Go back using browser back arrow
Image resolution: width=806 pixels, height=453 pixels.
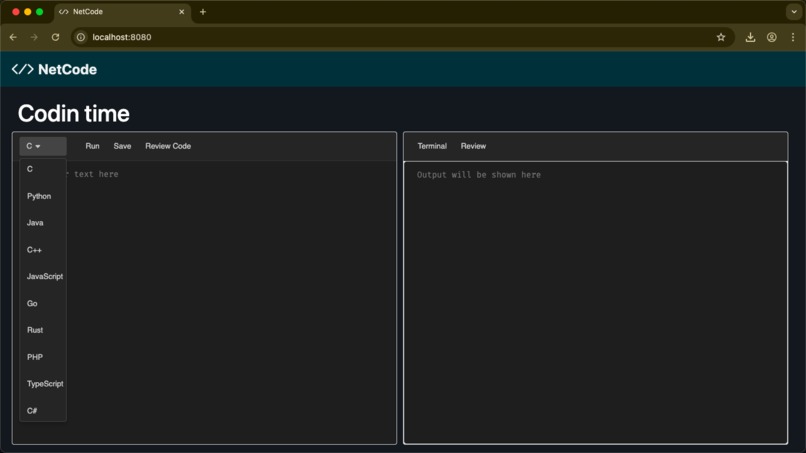tap(13, 37)
